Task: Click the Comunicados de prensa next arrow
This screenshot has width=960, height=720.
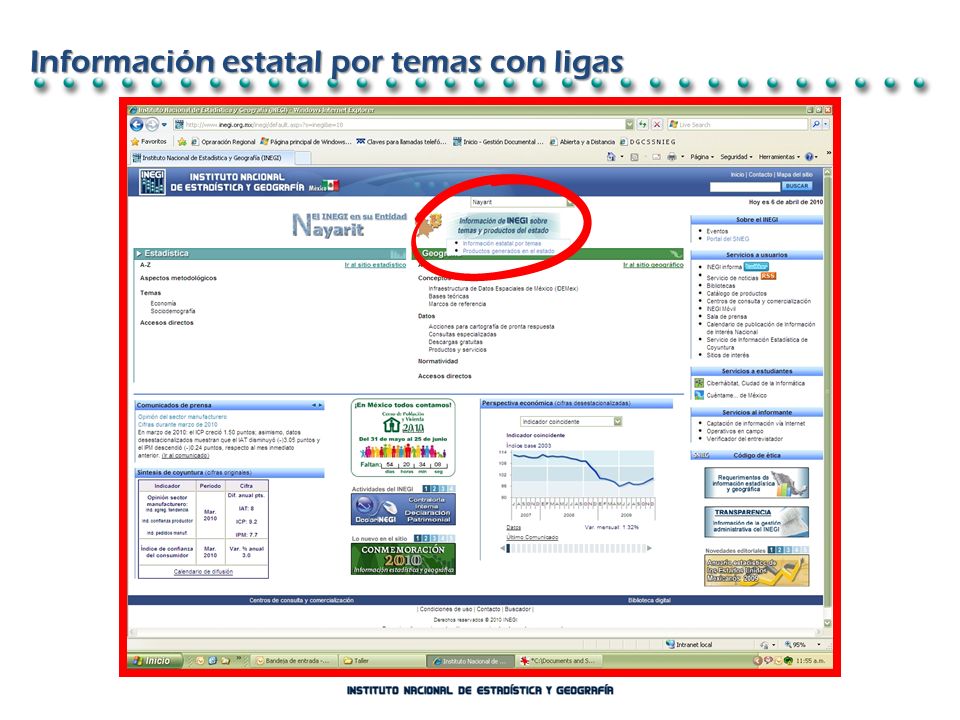Action: click(x=320, y=405)
